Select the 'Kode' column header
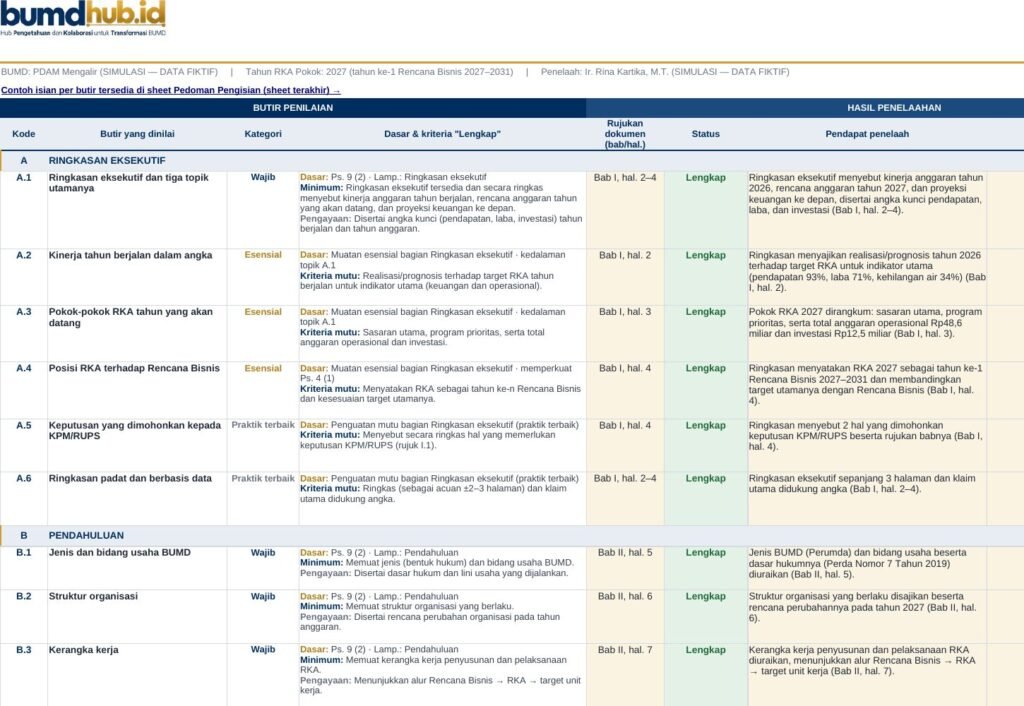The height and width of the screenshot is (706, 1024). pos(24,134)
